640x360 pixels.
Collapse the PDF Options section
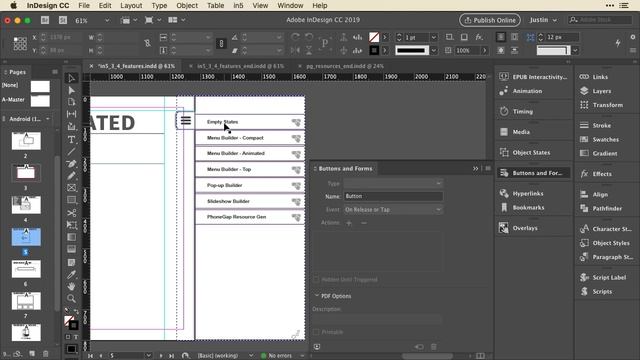coord(317,296)
